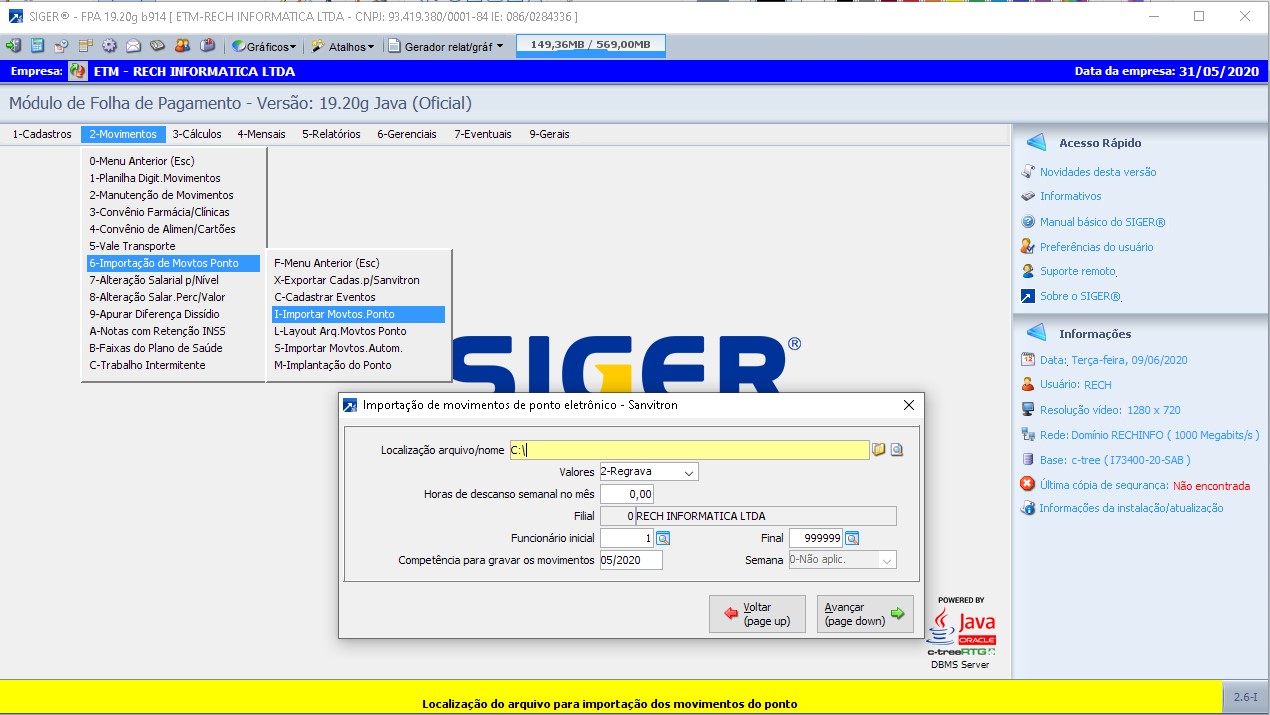Click the Competência para gravar os movimentos field
1270x715 pixels.
(631, 560)
